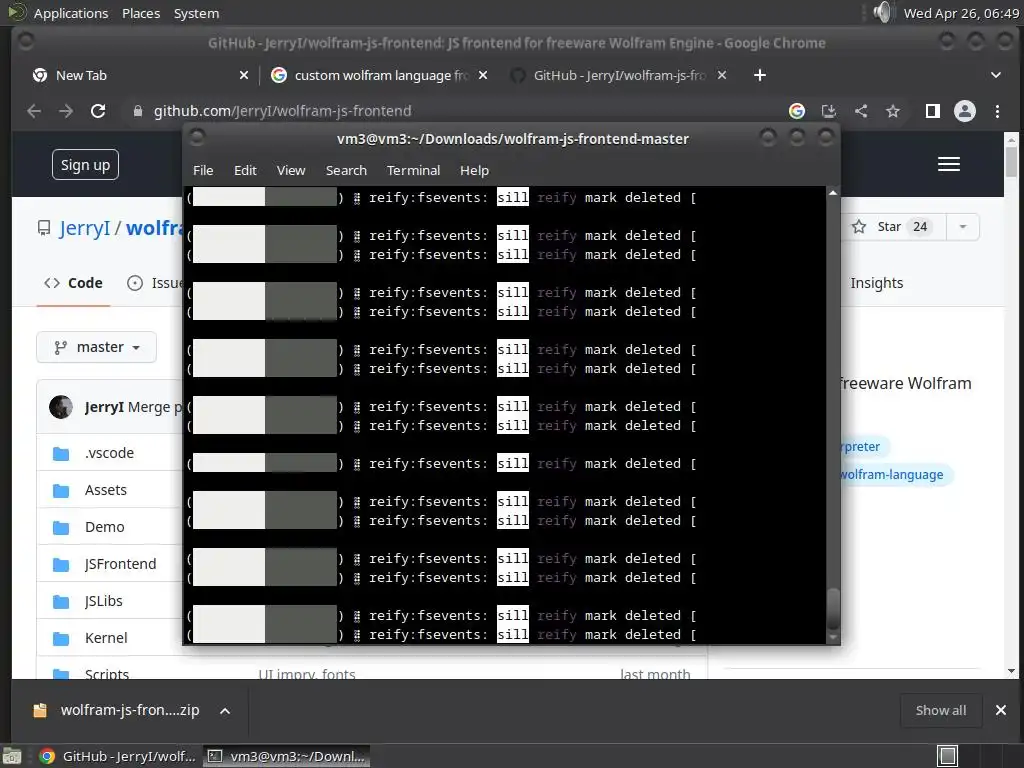This screenshot has height=768, width=1024.
Task: Open the Insights tab
Action: [876, 283]
